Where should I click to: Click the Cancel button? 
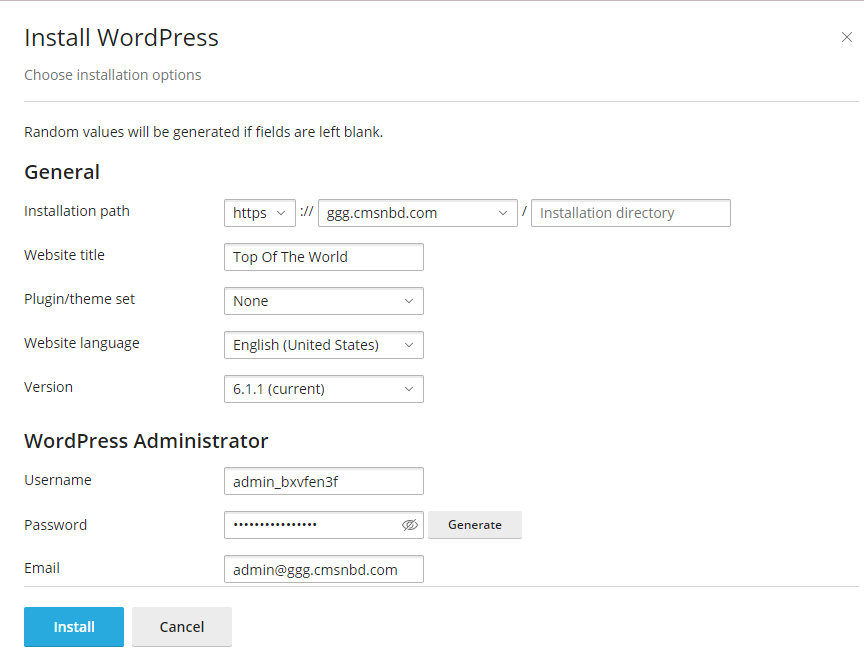pyautogui.click(x=182, y=627)
